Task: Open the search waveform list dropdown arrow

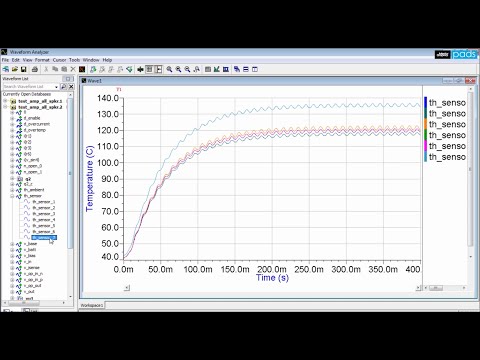Action: point(56,87)
